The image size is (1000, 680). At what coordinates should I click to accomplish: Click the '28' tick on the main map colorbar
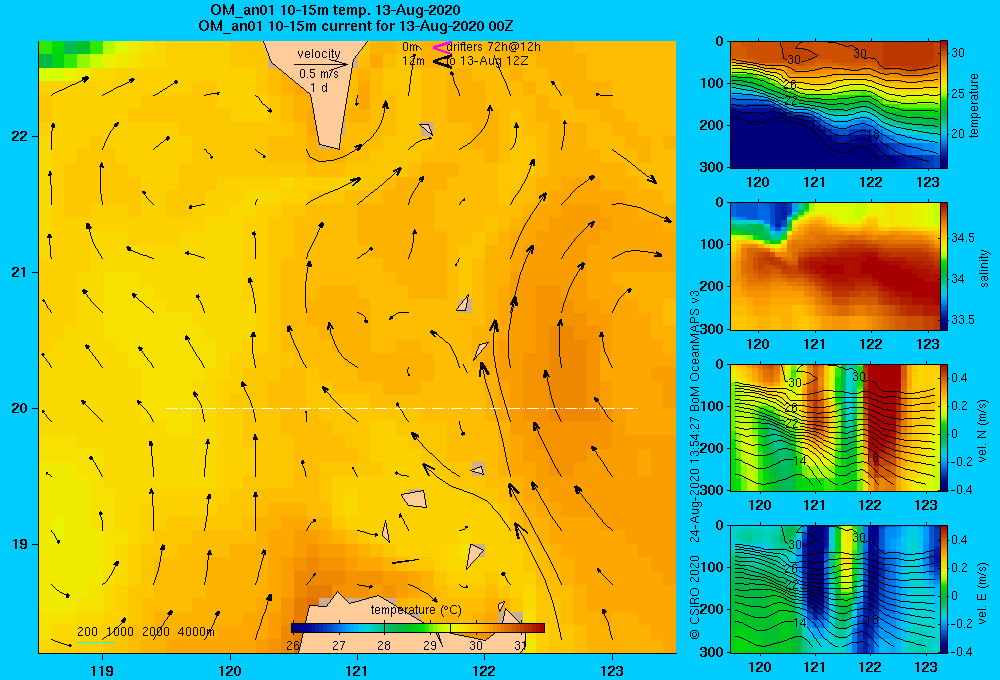tap(383, 646)
